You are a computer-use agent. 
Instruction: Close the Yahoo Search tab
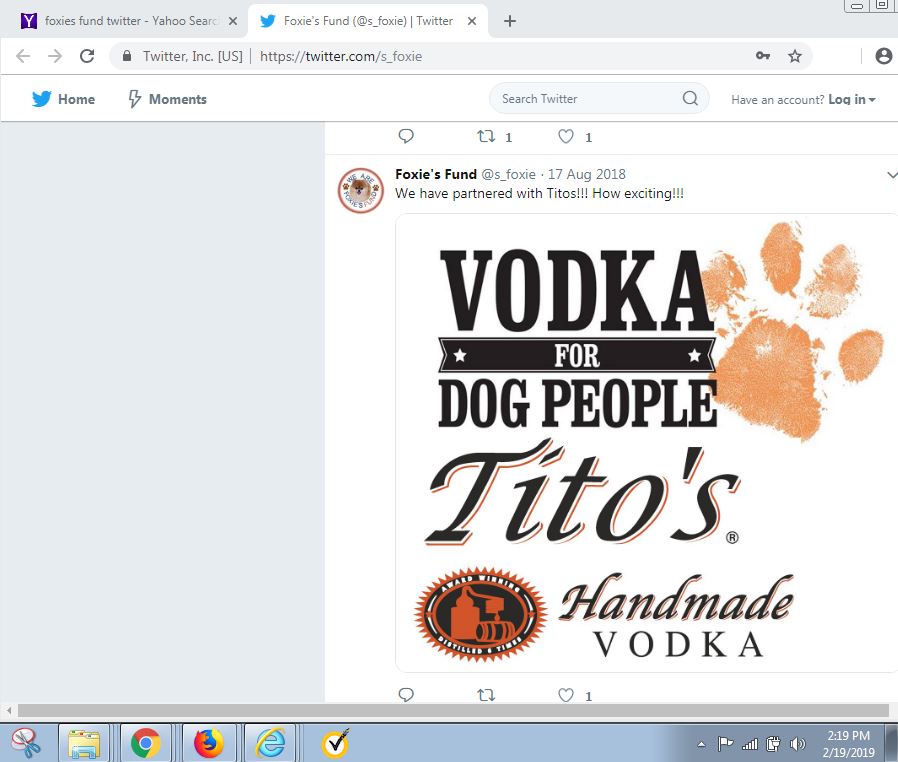click(x=233, y=21)
